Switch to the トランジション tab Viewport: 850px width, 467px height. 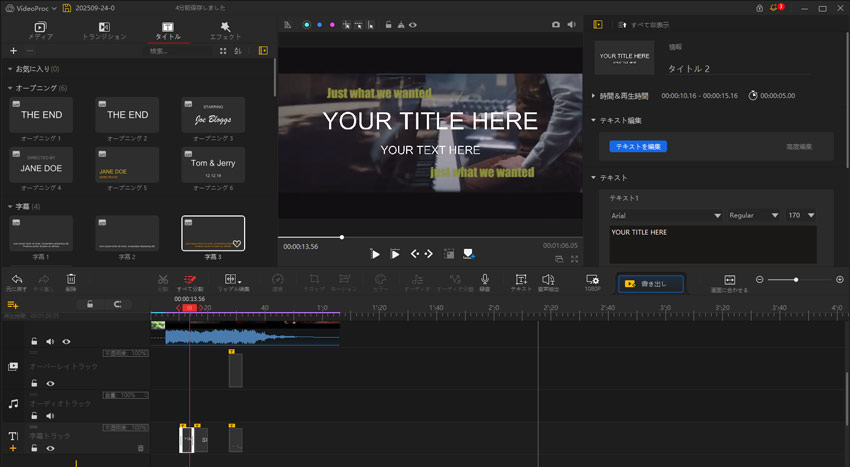tap(104, 29)
